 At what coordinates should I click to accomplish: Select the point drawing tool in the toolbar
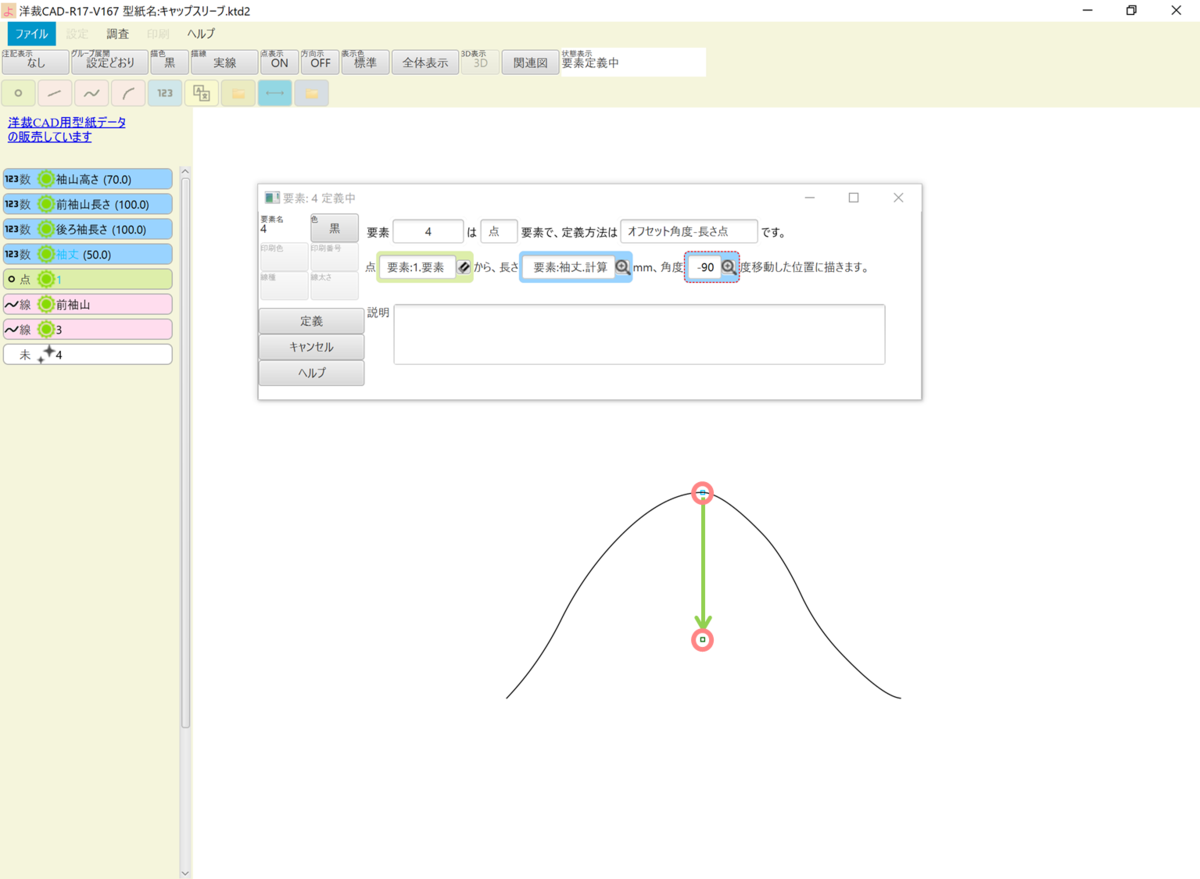[18, 92]
